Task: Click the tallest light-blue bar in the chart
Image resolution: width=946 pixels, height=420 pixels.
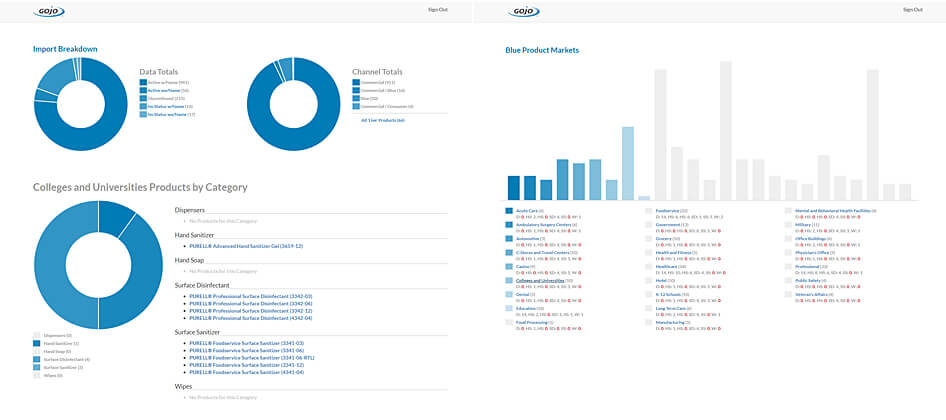Action: point(627,163)
